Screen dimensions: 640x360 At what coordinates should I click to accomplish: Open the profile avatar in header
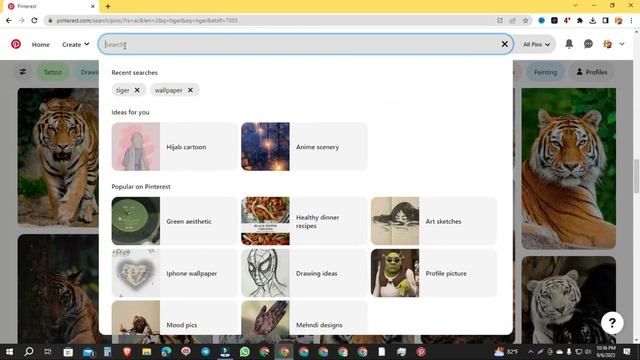(x=607, y=44)
